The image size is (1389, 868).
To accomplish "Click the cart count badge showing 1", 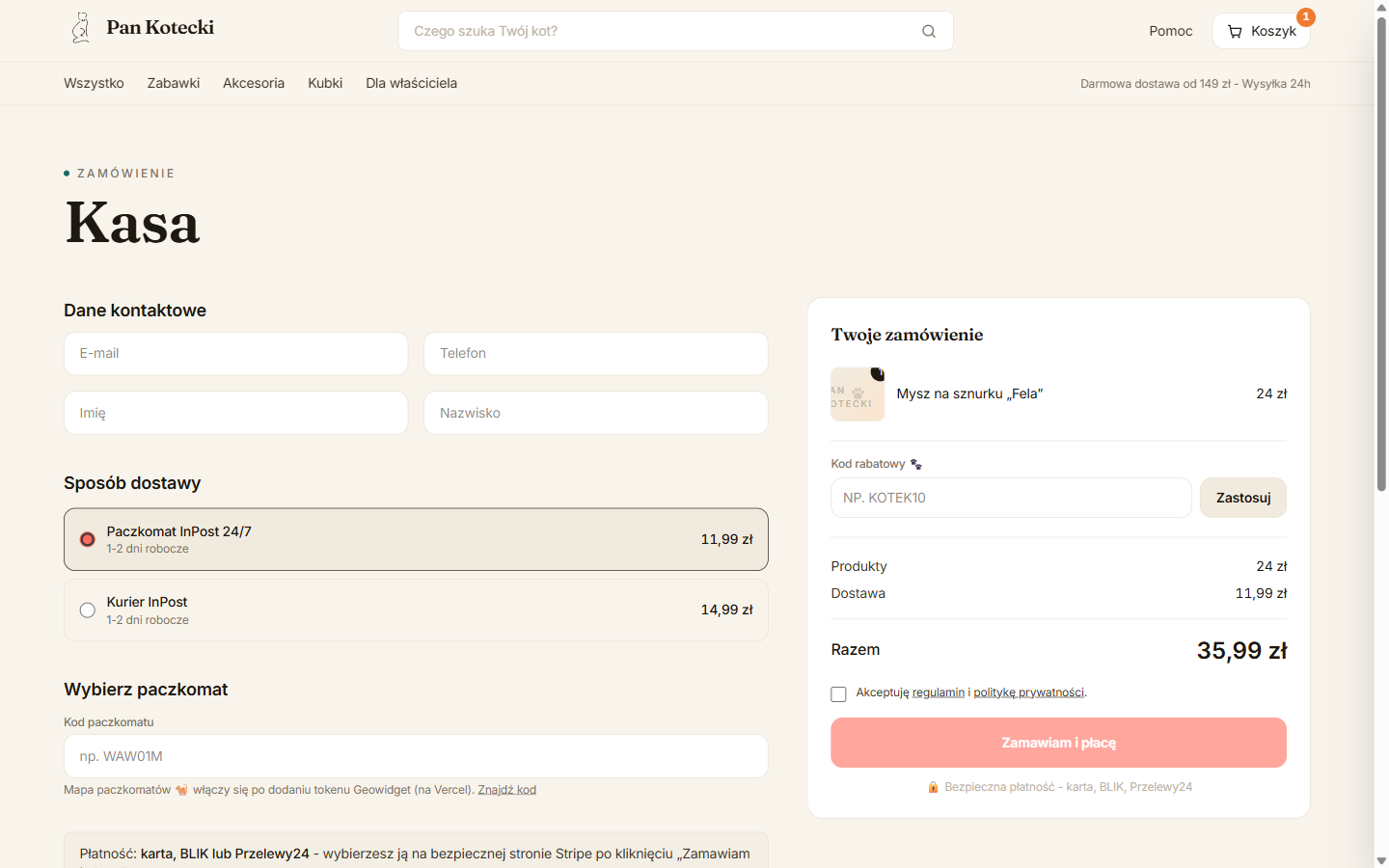I will [x=1306, y=16].
